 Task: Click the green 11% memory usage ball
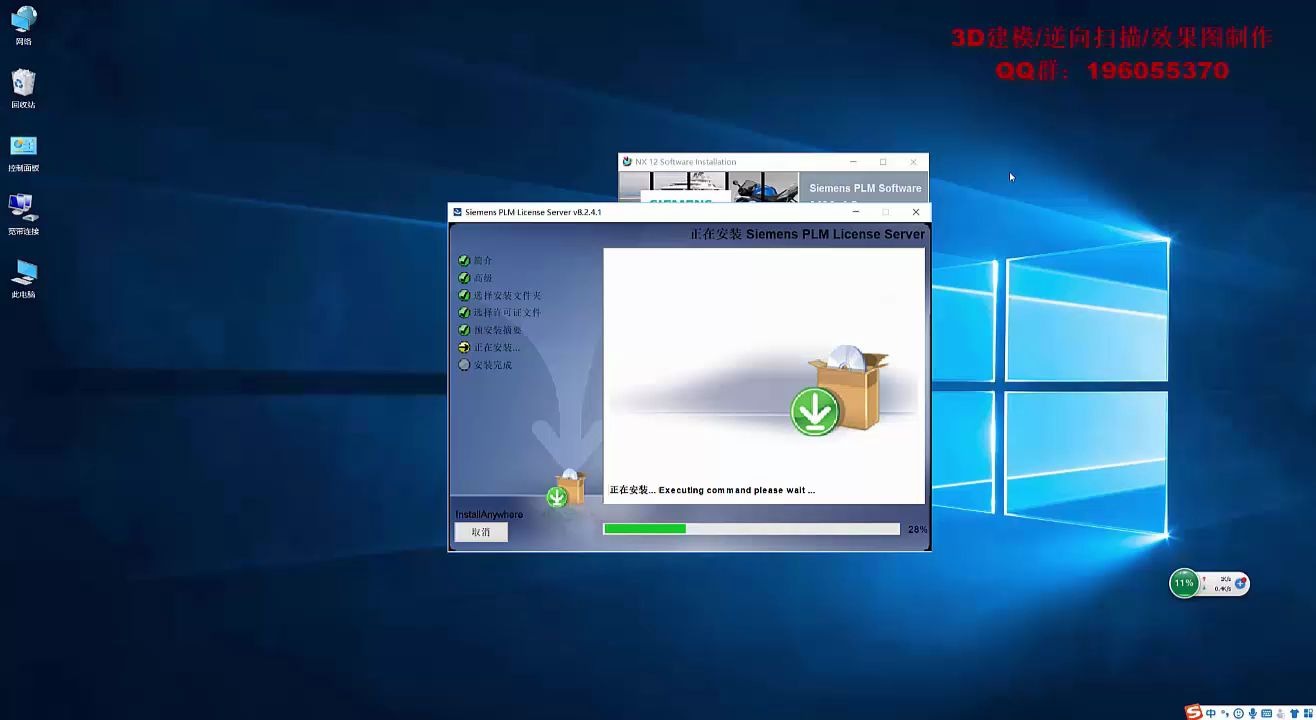coord(1184,583)
